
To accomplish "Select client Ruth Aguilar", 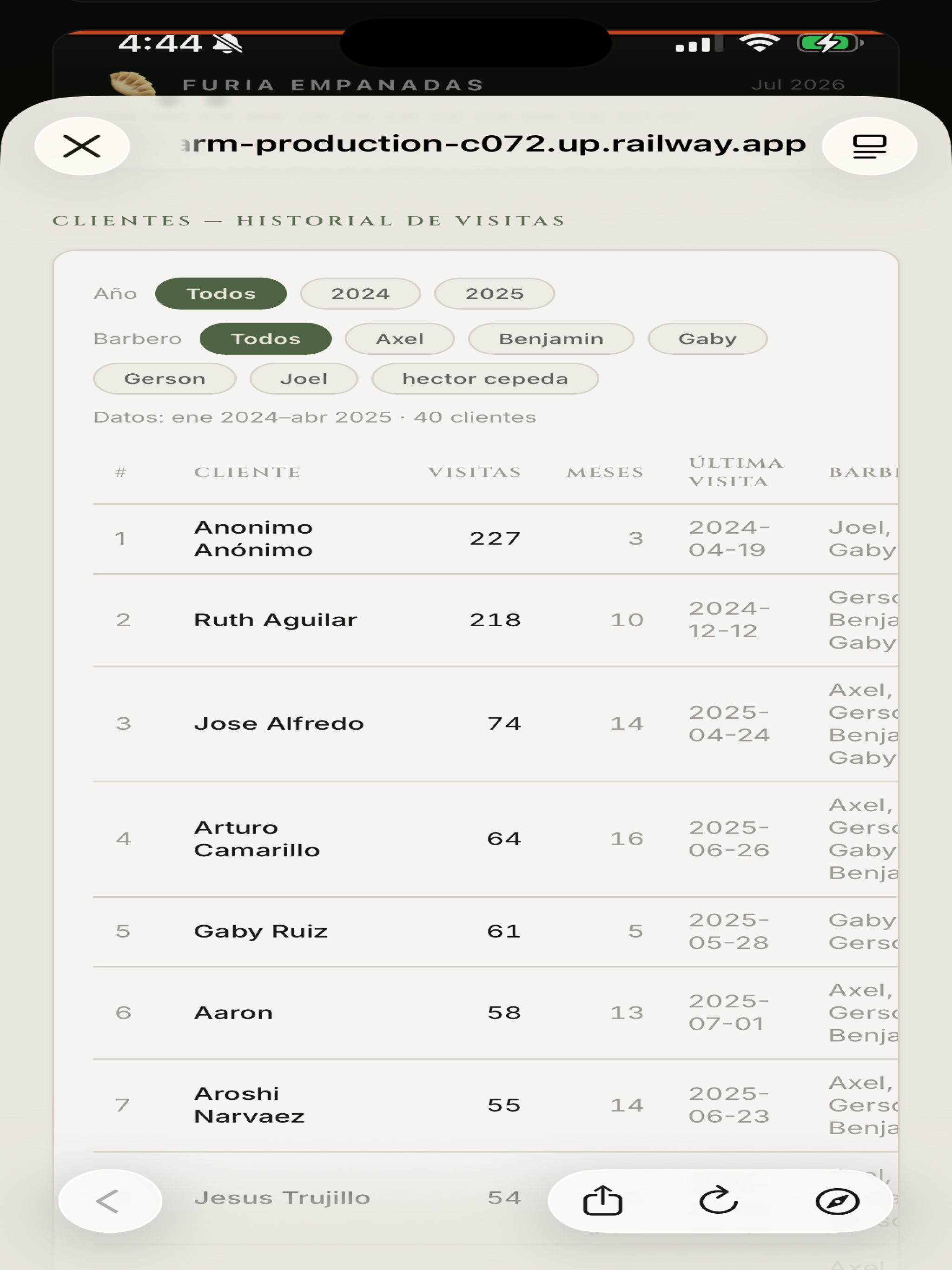I will pos(276,620).
